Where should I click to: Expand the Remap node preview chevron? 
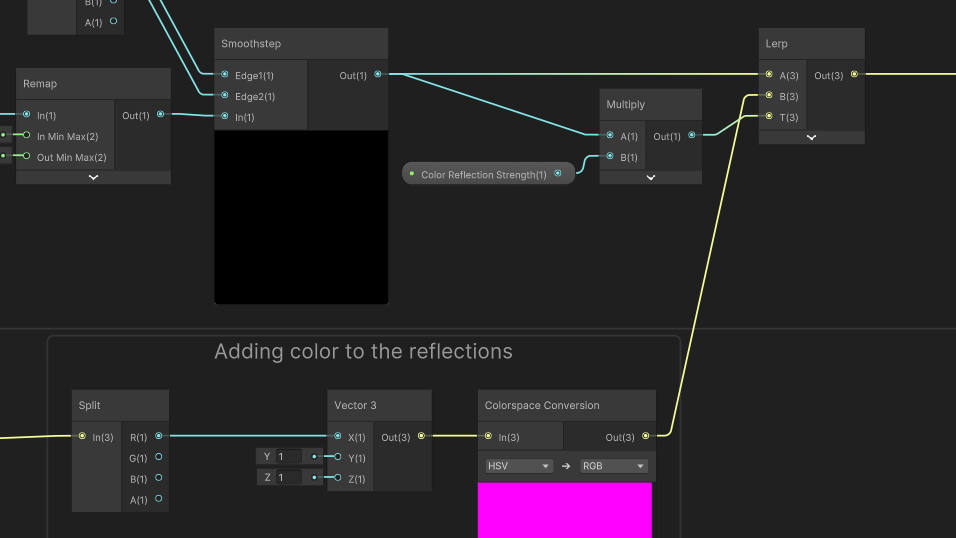click(x=93, y=178)
